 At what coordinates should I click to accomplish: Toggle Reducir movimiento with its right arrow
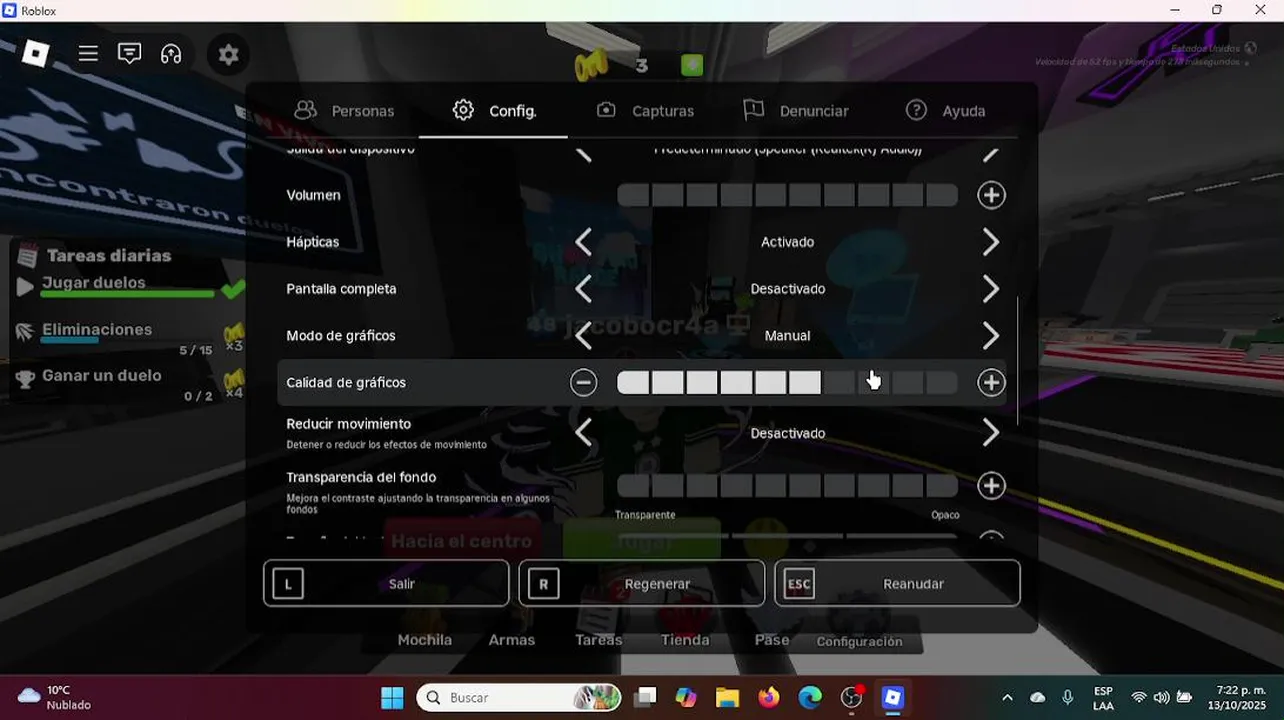(x=991, y=433)
